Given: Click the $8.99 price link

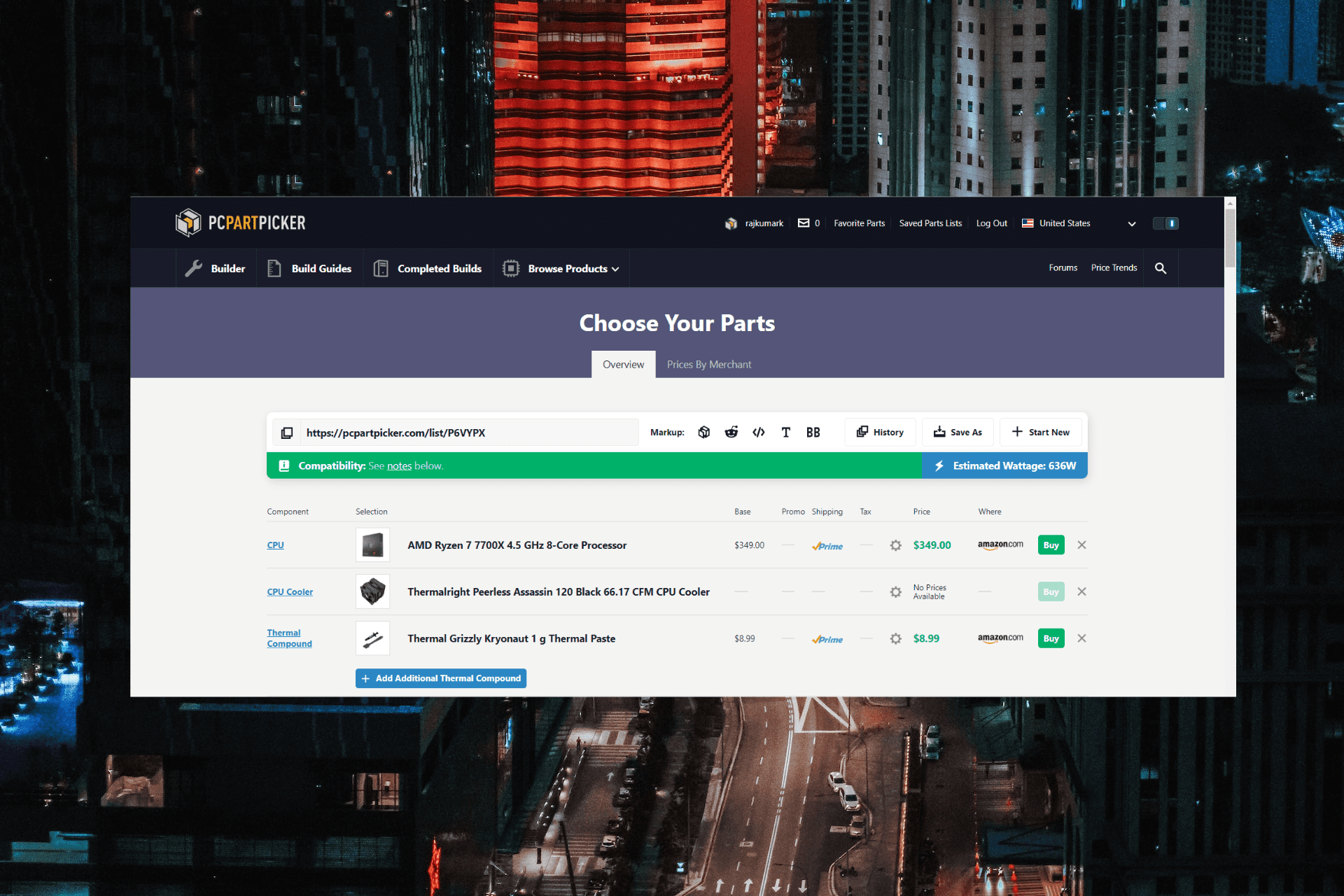Looking at the screenshot, I should 926,638.
